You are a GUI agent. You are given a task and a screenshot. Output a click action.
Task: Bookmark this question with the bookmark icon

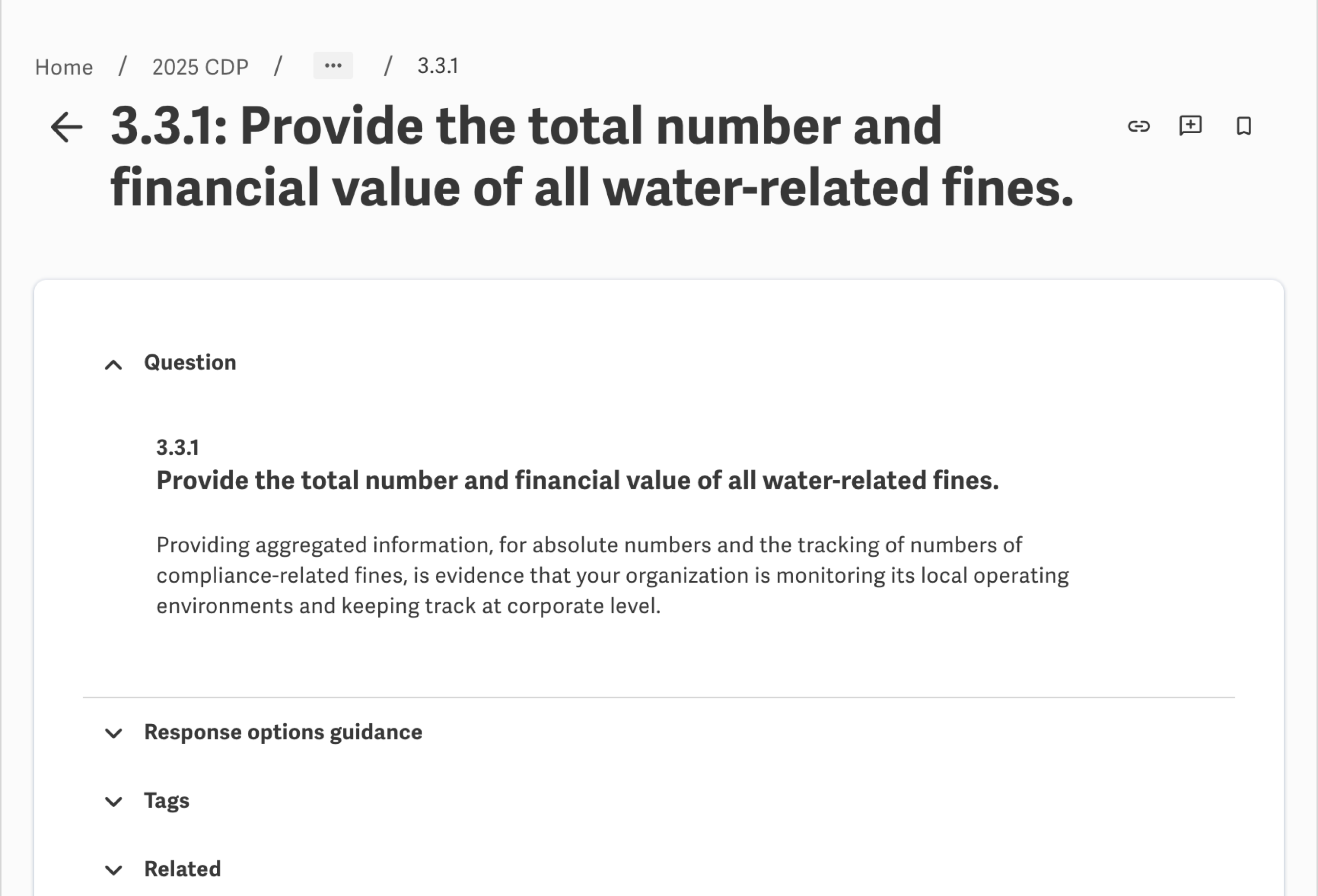point(1243,126)
